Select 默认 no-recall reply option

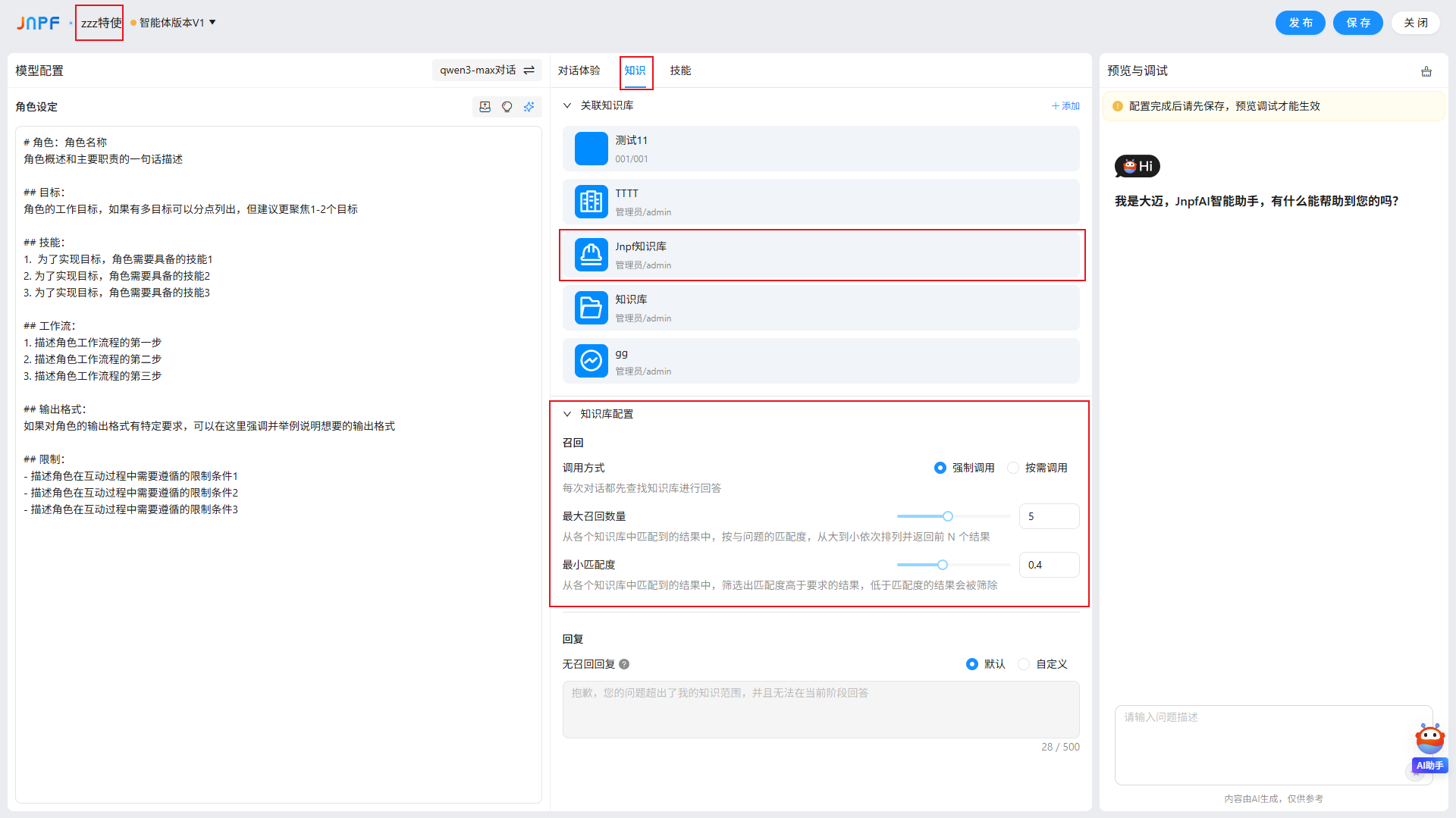pyautogui.click(x=972, y=664)
